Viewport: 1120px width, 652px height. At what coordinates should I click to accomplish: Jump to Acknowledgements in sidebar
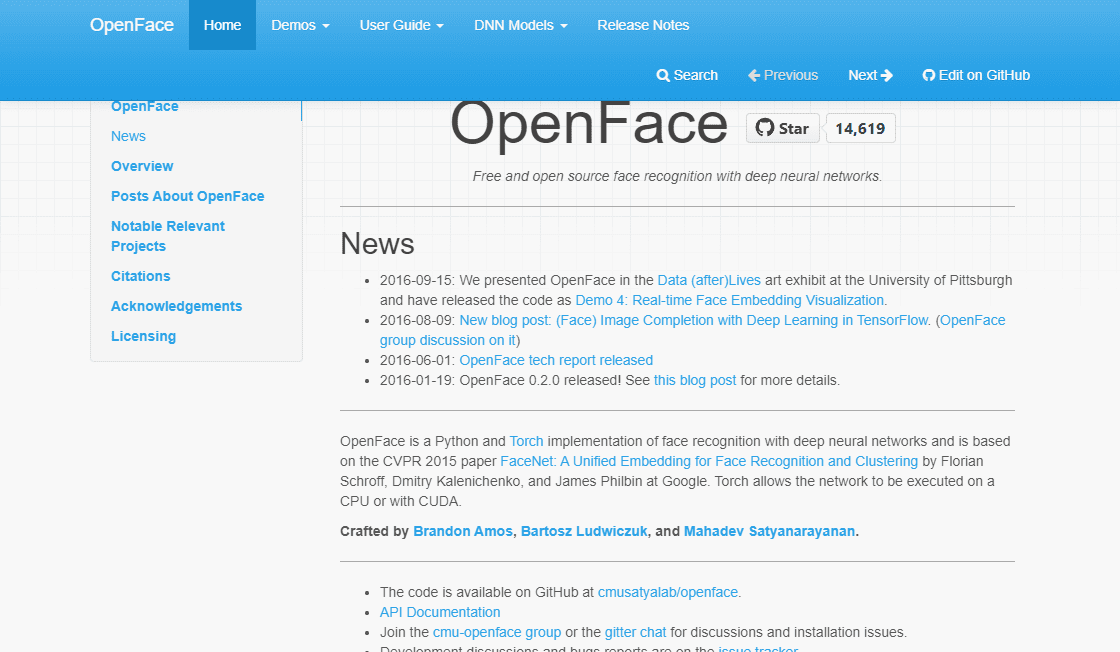pos(176,306)
